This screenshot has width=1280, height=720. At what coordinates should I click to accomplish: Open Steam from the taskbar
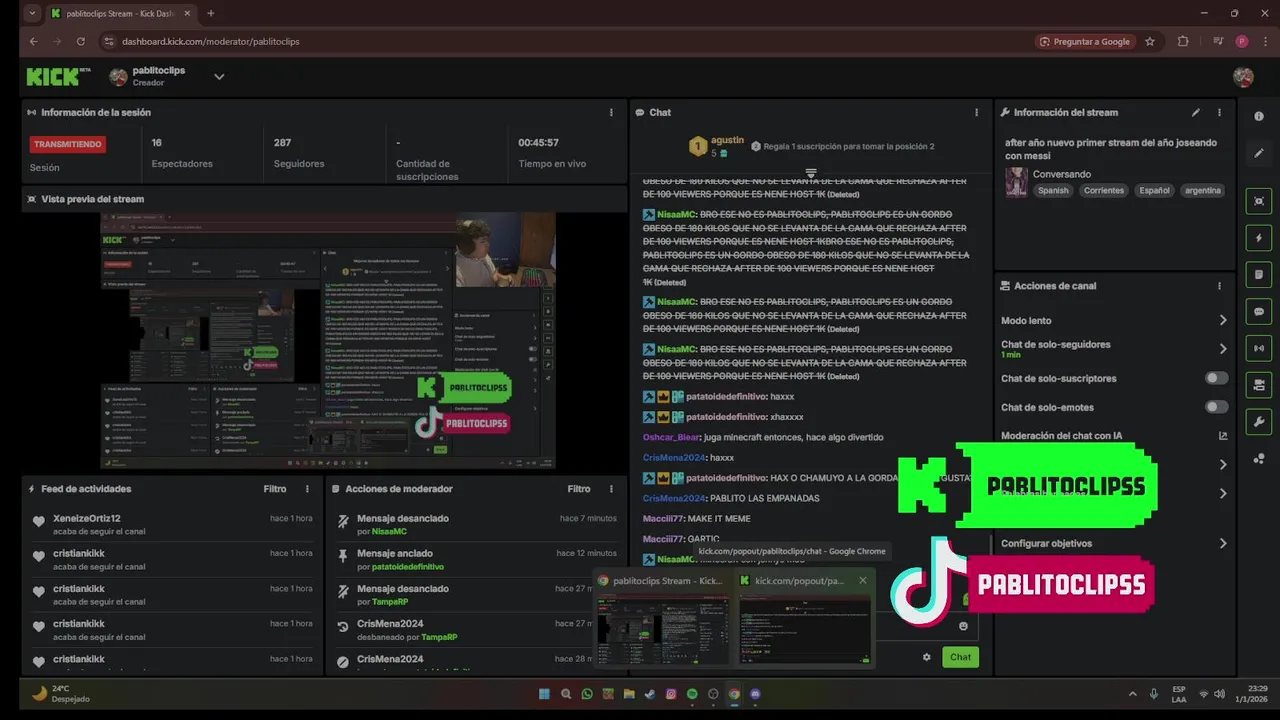pos(650,694)
